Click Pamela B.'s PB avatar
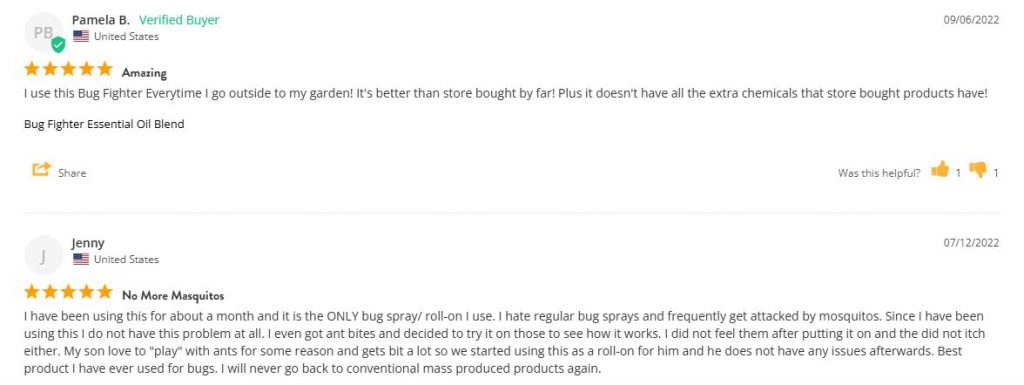This screenshot has width=1024, height=385. pyautogui.click(x=44, y=32)
